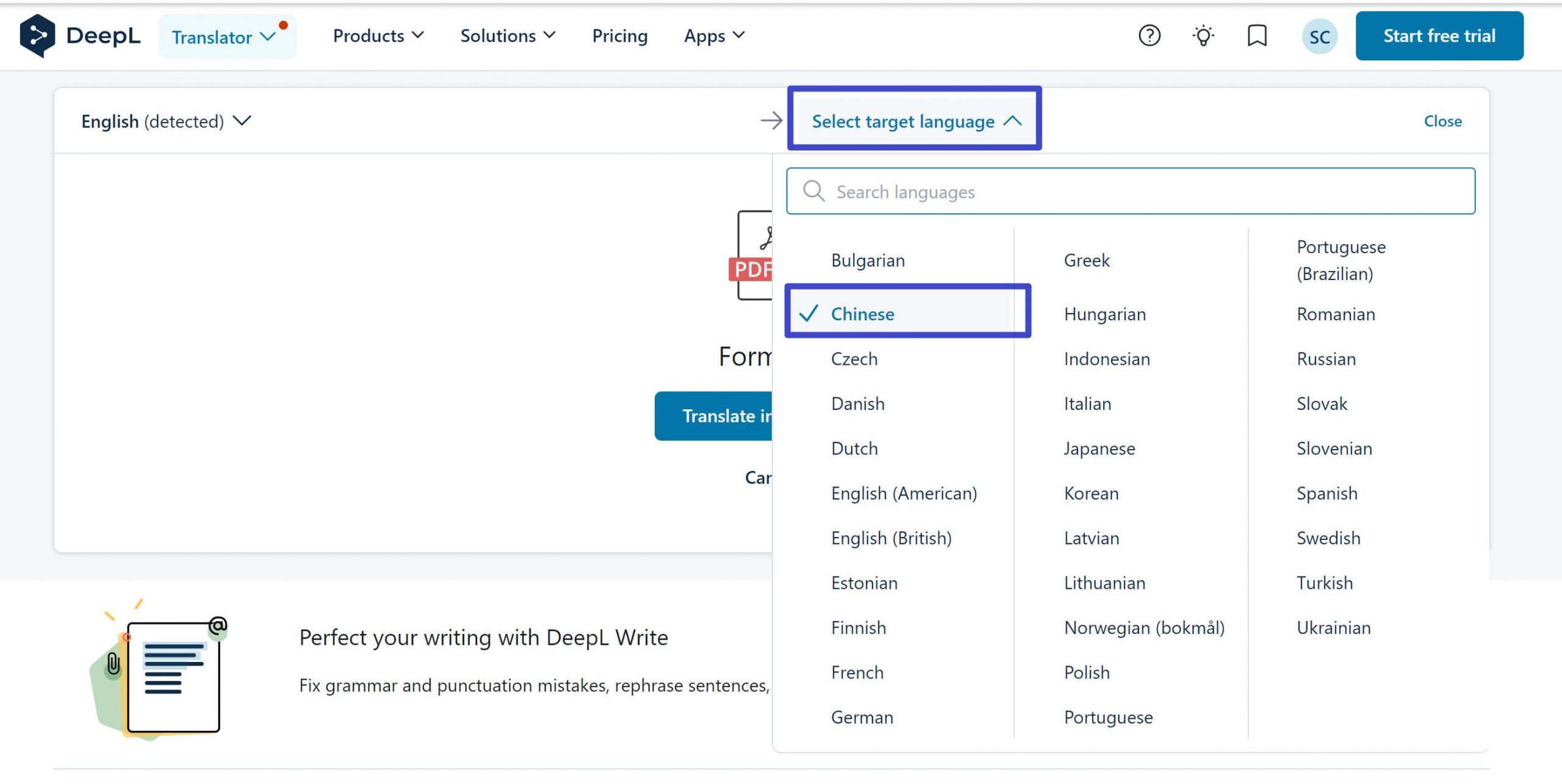Image resolution: width=1562 pixels, height=784 pixels.
Task: Click the DeepL logo
Action: [x=79, y=35]
